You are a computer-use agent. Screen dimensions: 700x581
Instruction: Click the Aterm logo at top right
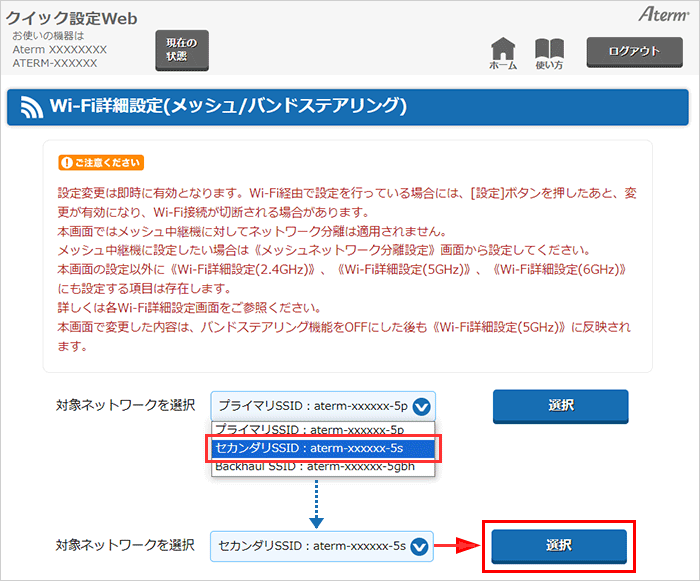click(658, 15)
